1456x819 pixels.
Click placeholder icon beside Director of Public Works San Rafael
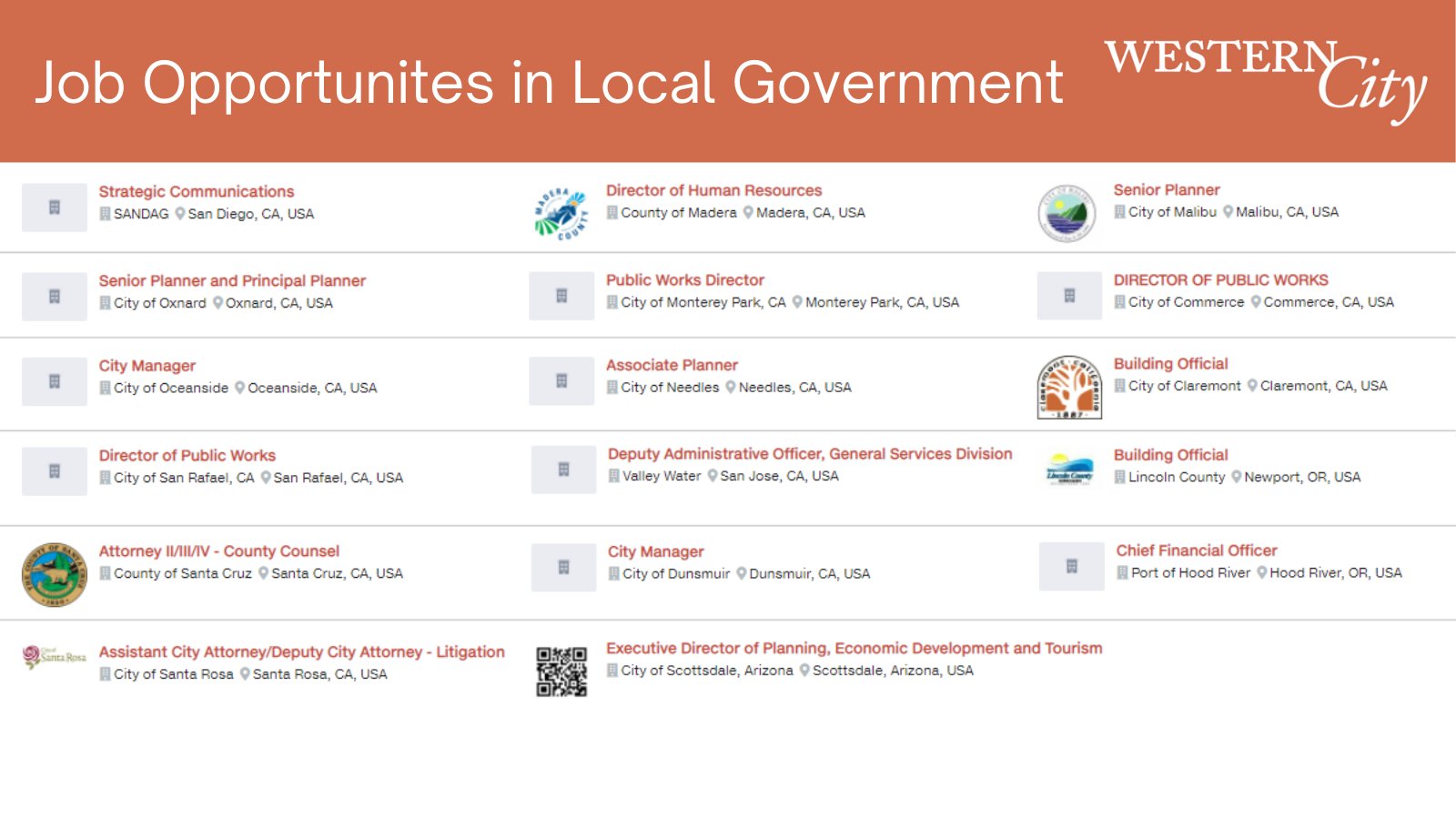pos(55,471)
